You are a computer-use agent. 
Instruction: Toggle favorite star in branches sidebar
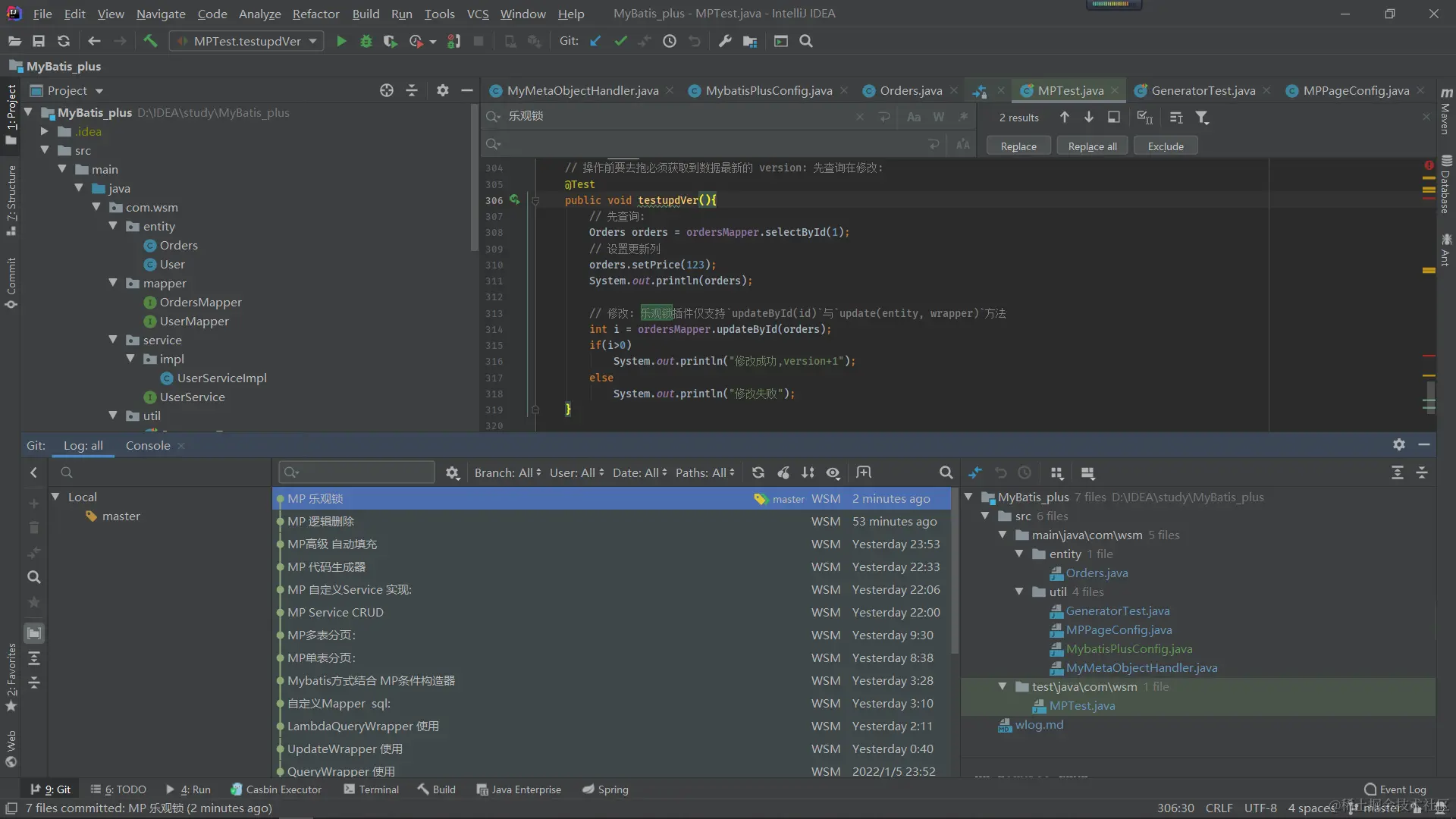(33, 602)
